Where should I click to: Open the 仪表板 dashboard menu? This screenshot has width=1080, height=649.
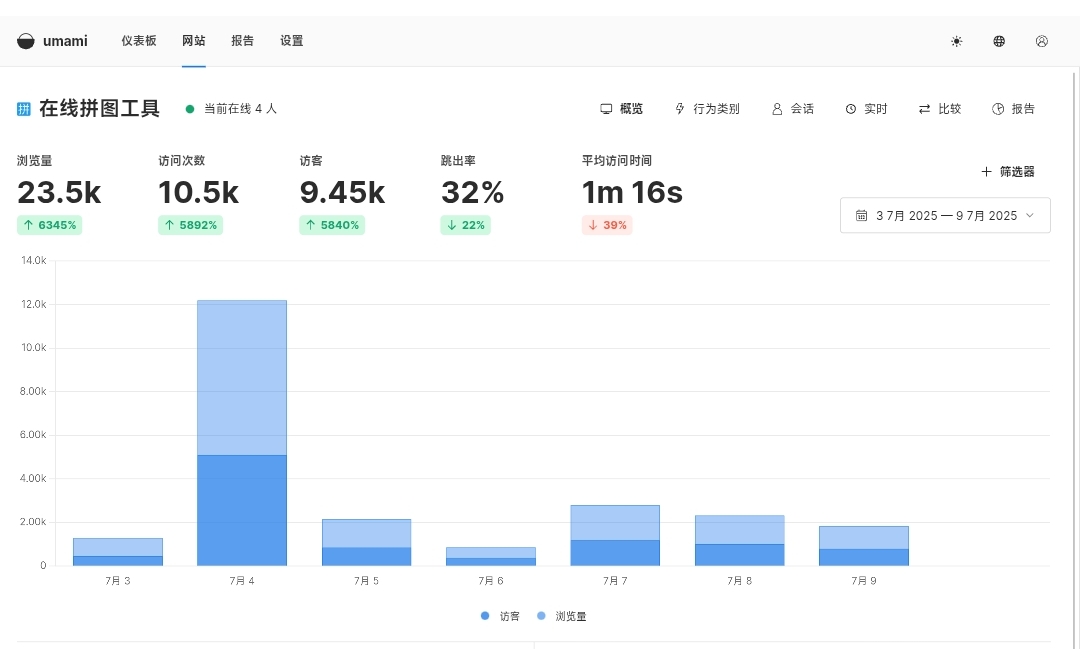click(139, 41)
